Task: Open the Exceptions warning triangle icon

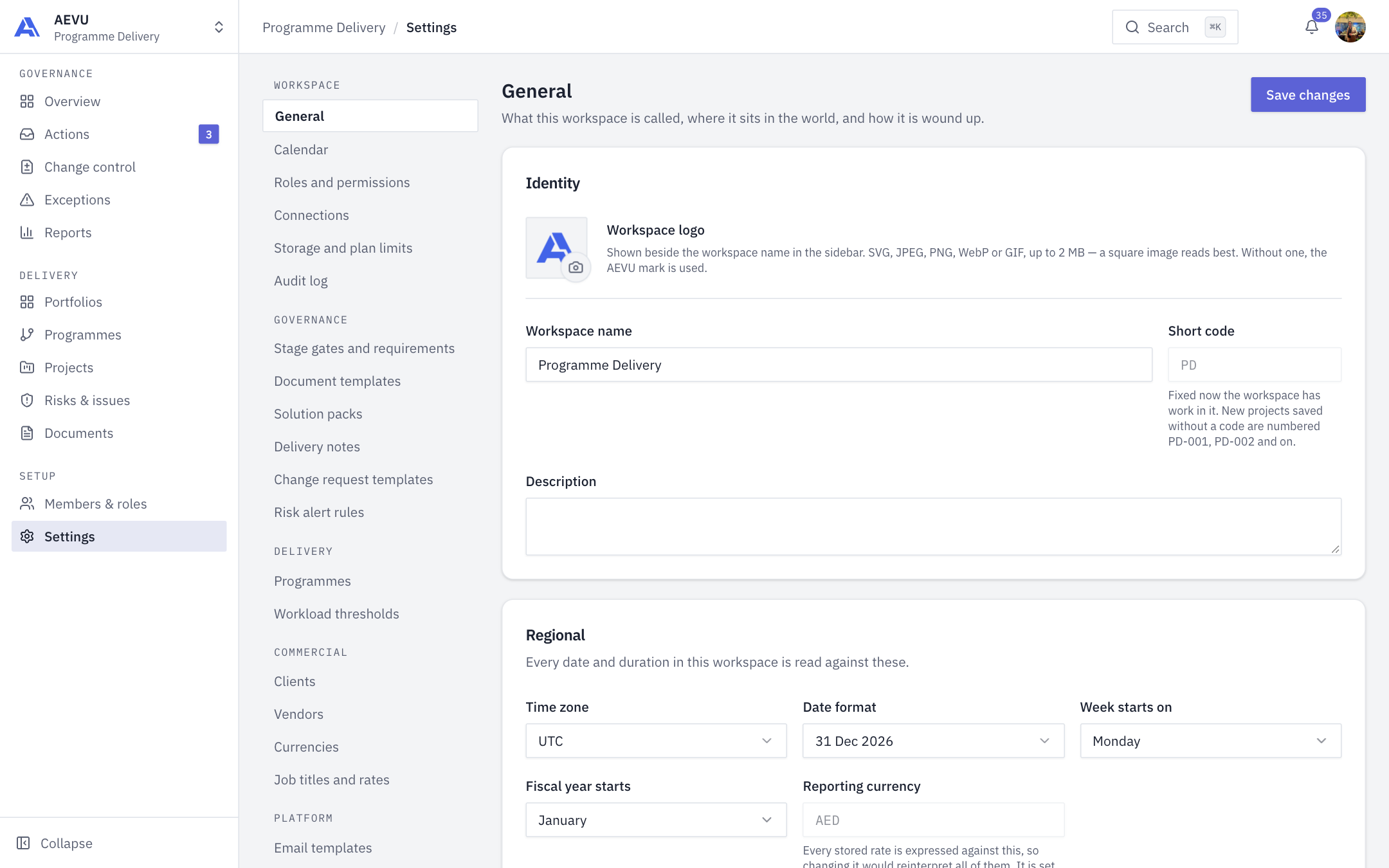Action: point(27,200)
